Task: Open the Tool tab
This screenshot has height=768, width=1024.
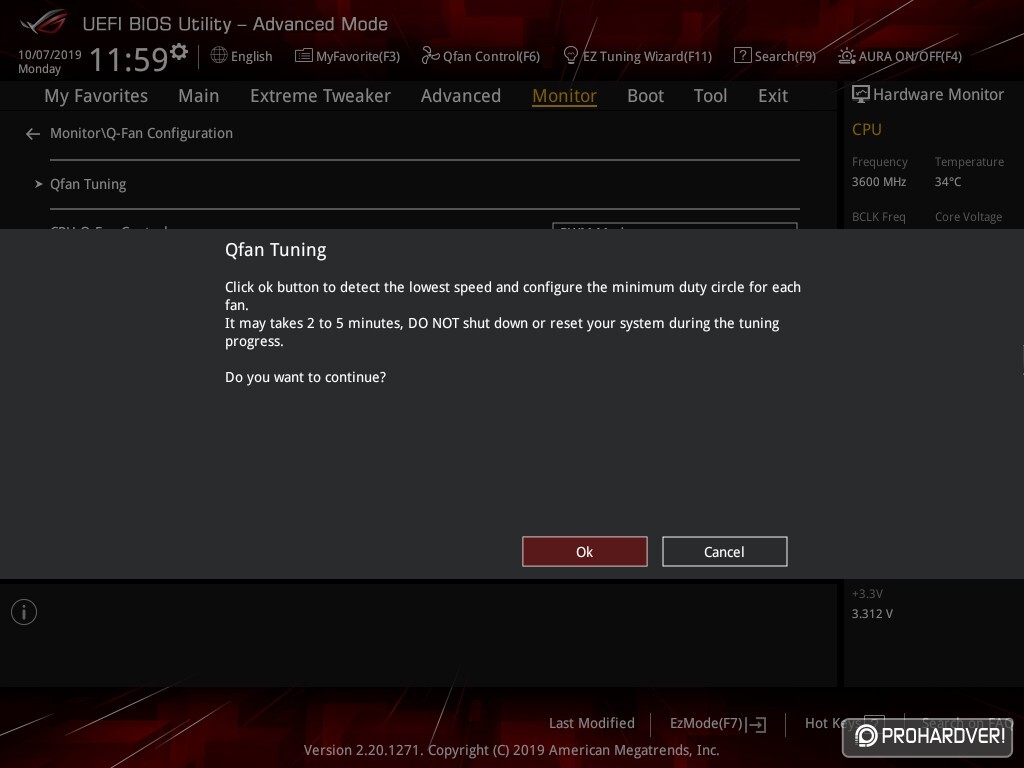Action: (711, 95)
